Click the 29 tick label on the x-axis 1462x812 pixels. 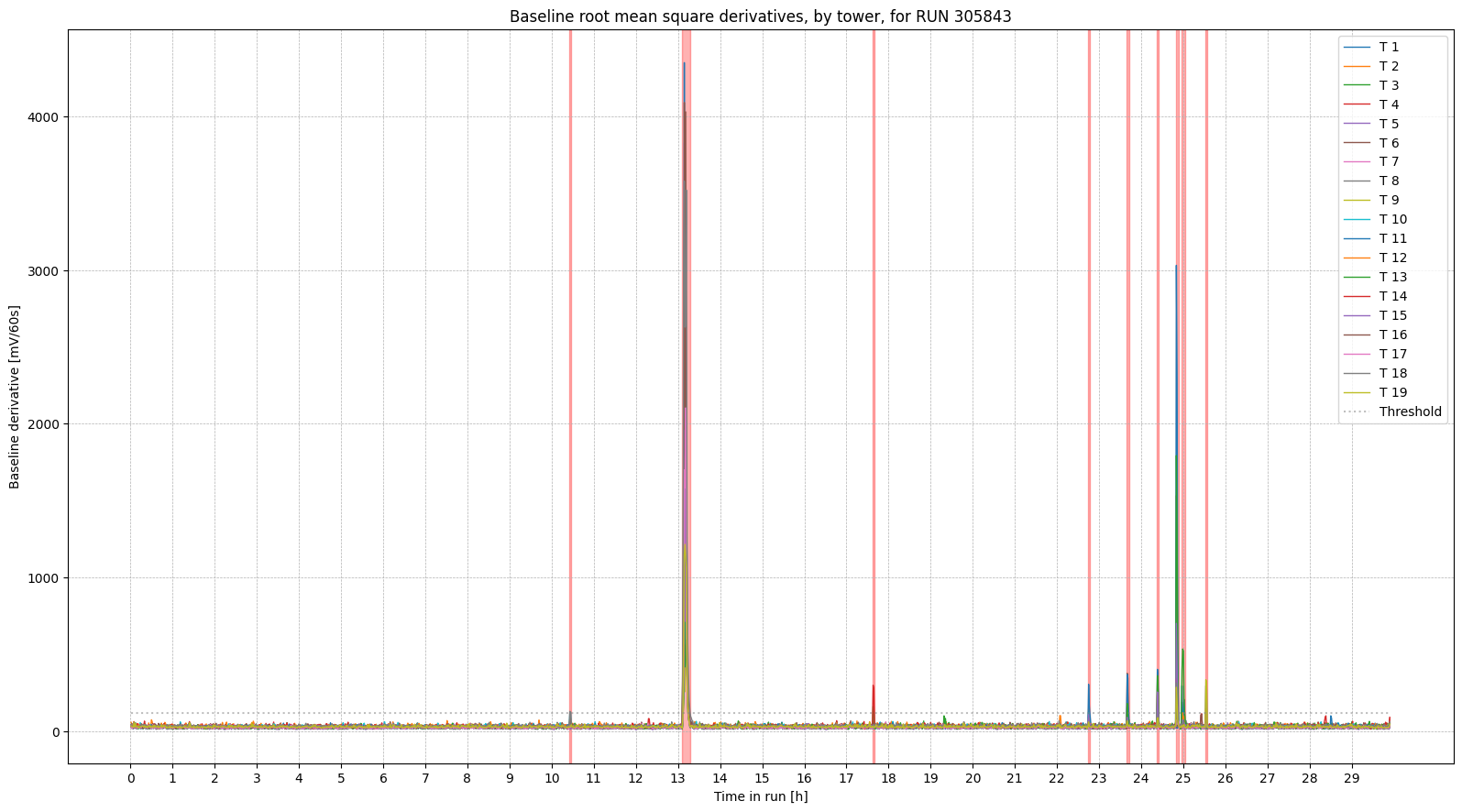1351,778
